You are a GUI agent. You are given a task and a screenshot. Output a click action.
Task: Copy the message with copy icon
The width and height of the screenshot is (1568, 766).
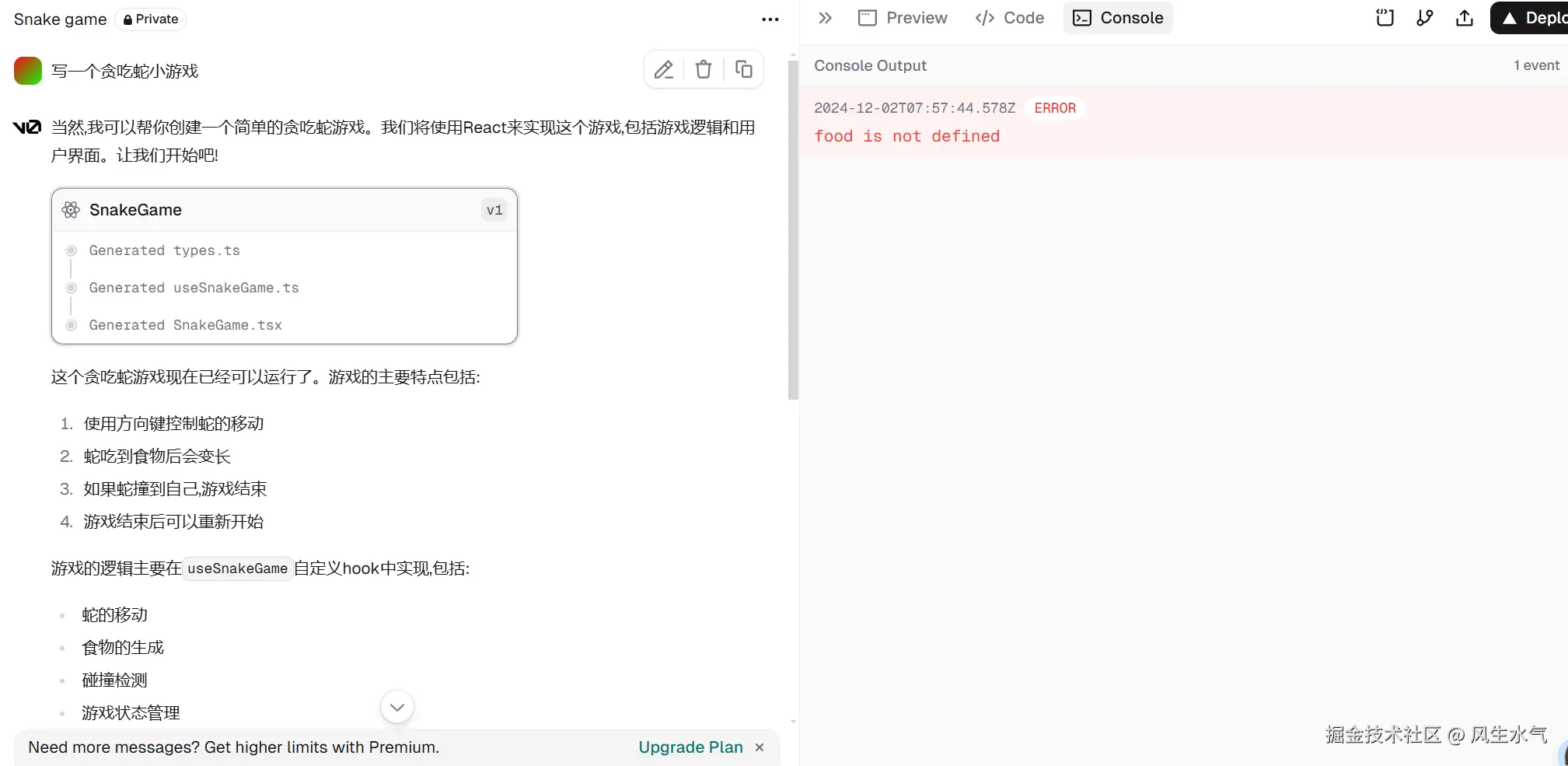pyautogui.click(x=744, y=70)
